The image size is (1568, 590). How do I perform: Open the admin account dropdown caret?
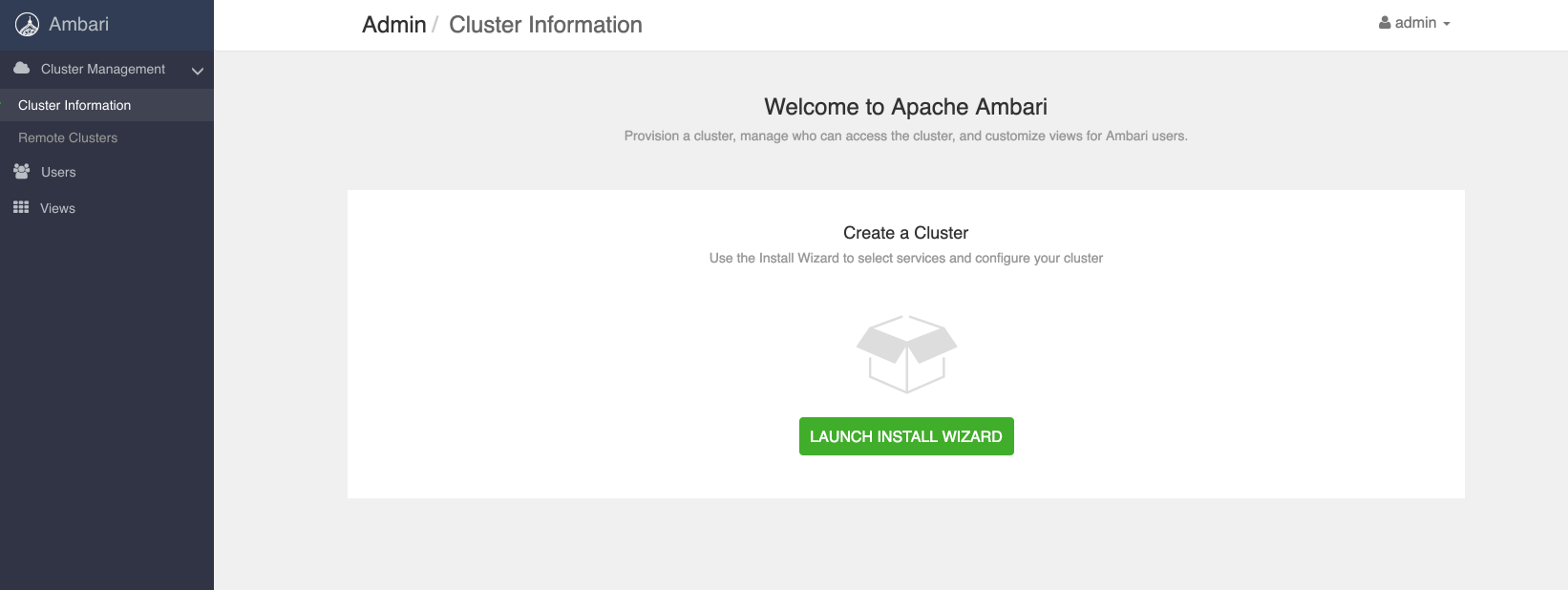point(1447,24)
